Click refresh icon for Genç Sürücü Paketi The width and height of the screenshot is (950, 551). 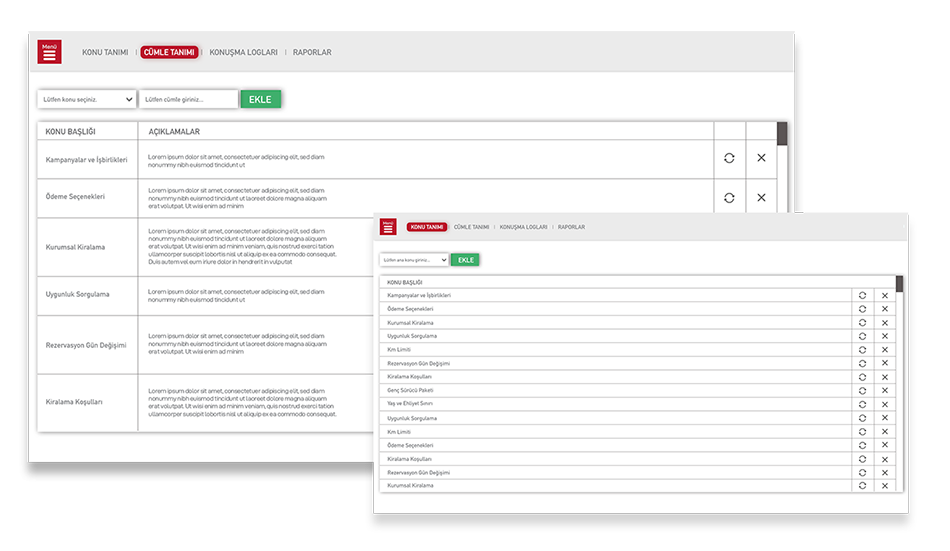click(861, 390)
